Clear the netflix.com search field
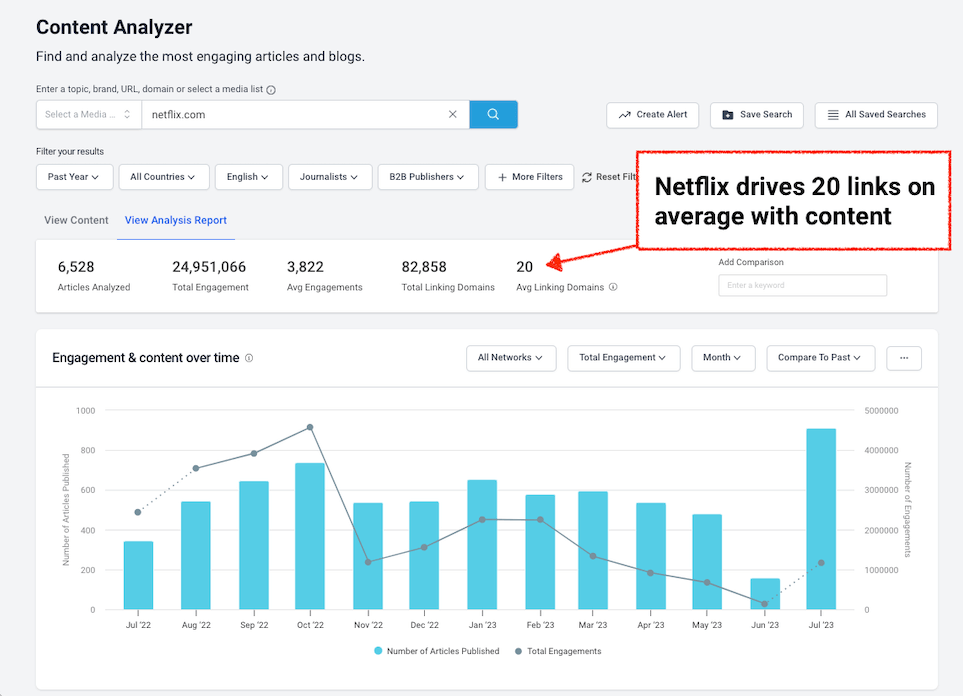Image resolution: width=963 pixels, height=696 pixels. 452,115
